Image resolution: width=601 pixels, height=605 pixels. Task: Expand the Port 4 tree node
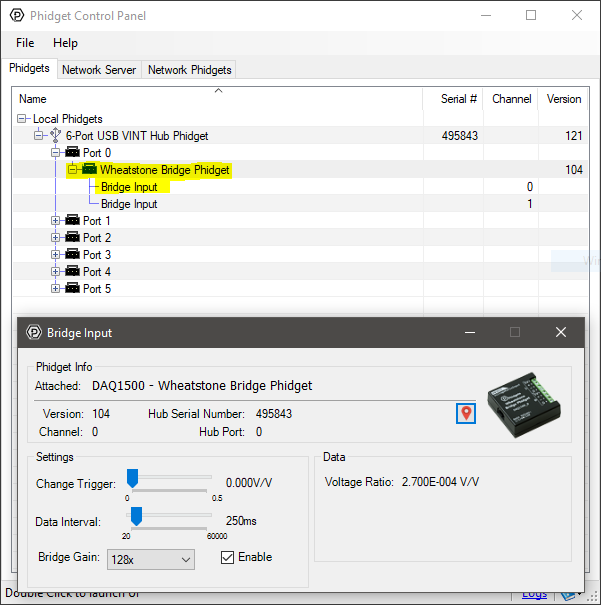pos(56,272)
